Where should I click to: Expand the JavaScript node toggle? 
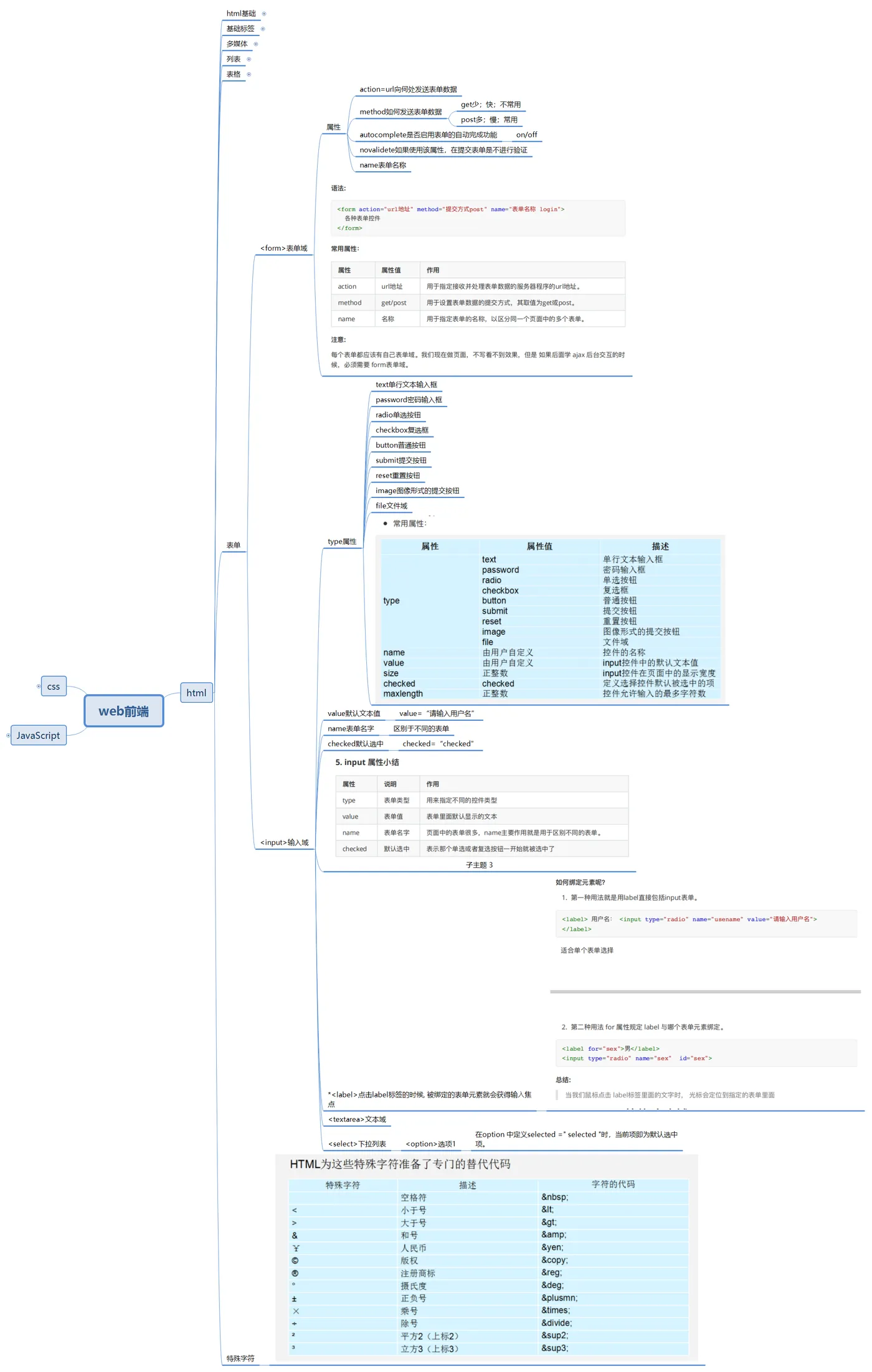[x=8, y=736]
